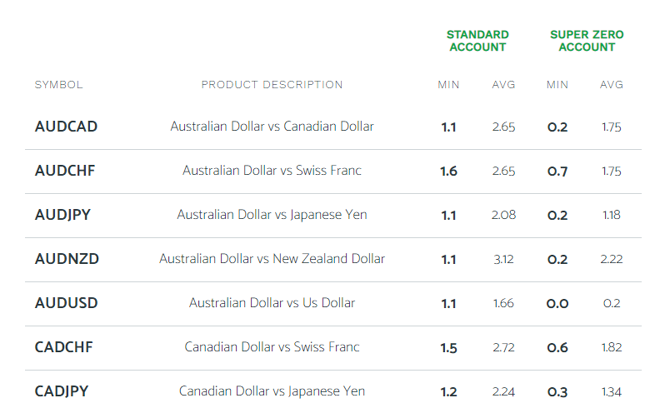The width and height of the screenshot is (660, 408).
Task: Click the AUDNZD symbol
Action: click(x=67, y=259)
